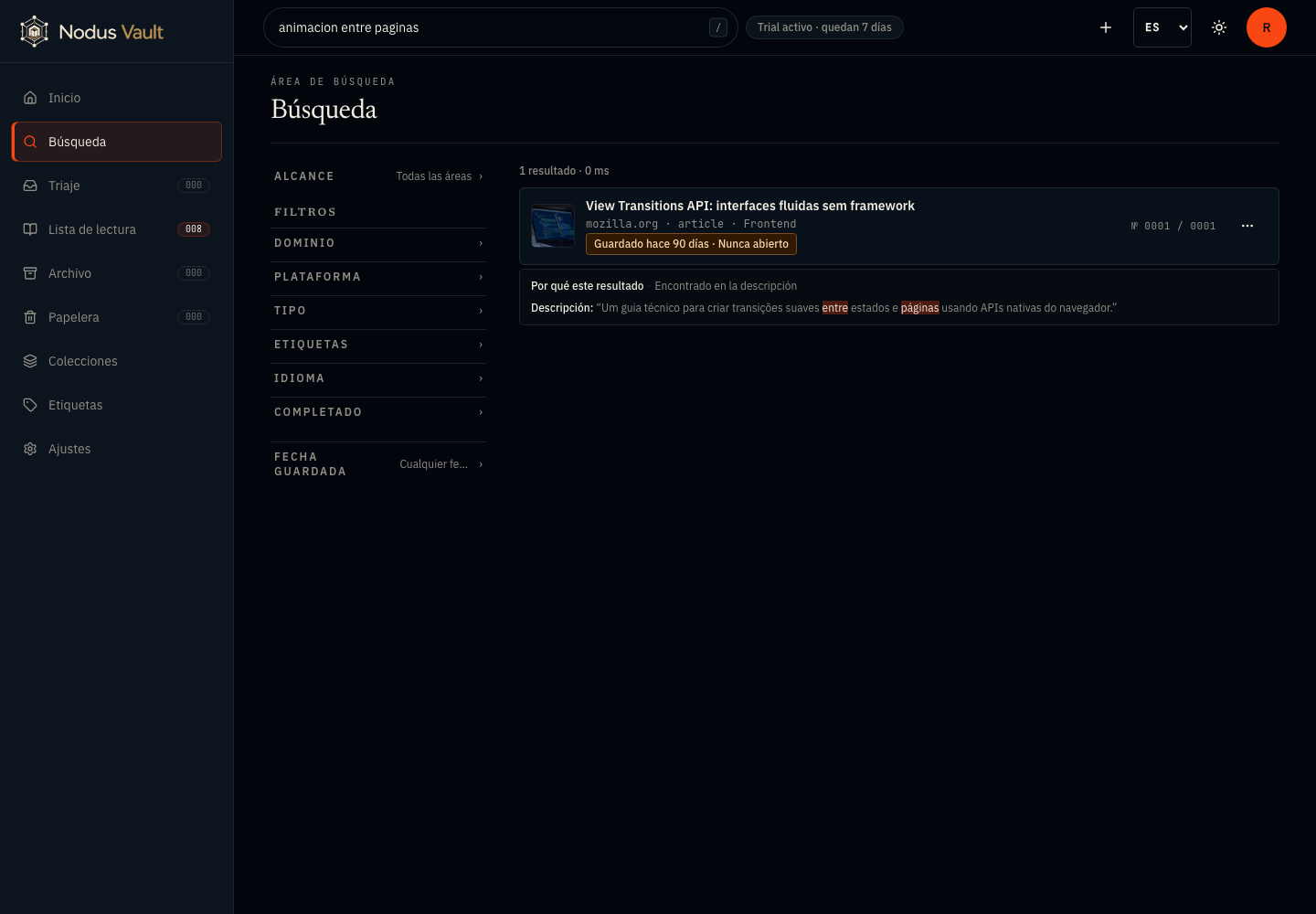Click the 000 count on Papelera
Image resolution: width=1316 pixels, height=914 pixels.
[x=194, y=317]
